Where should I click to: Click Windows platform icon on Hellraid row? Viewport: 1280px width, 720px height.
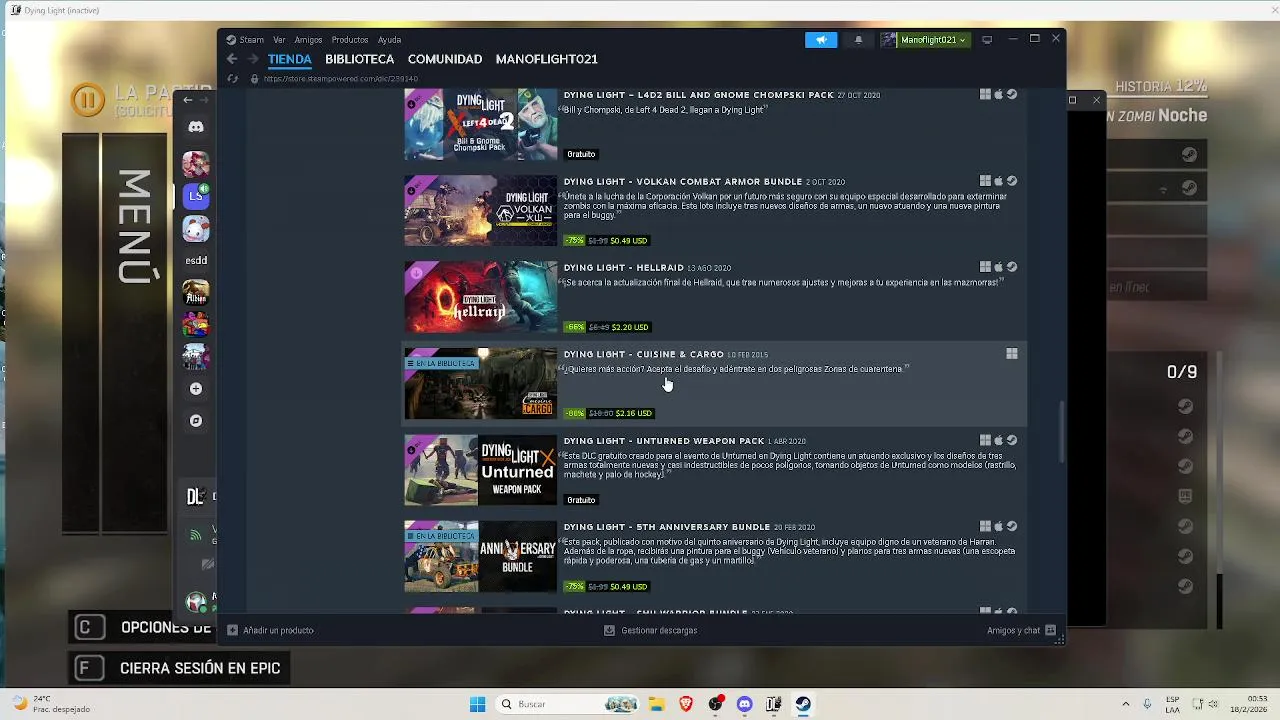[985, 267]
